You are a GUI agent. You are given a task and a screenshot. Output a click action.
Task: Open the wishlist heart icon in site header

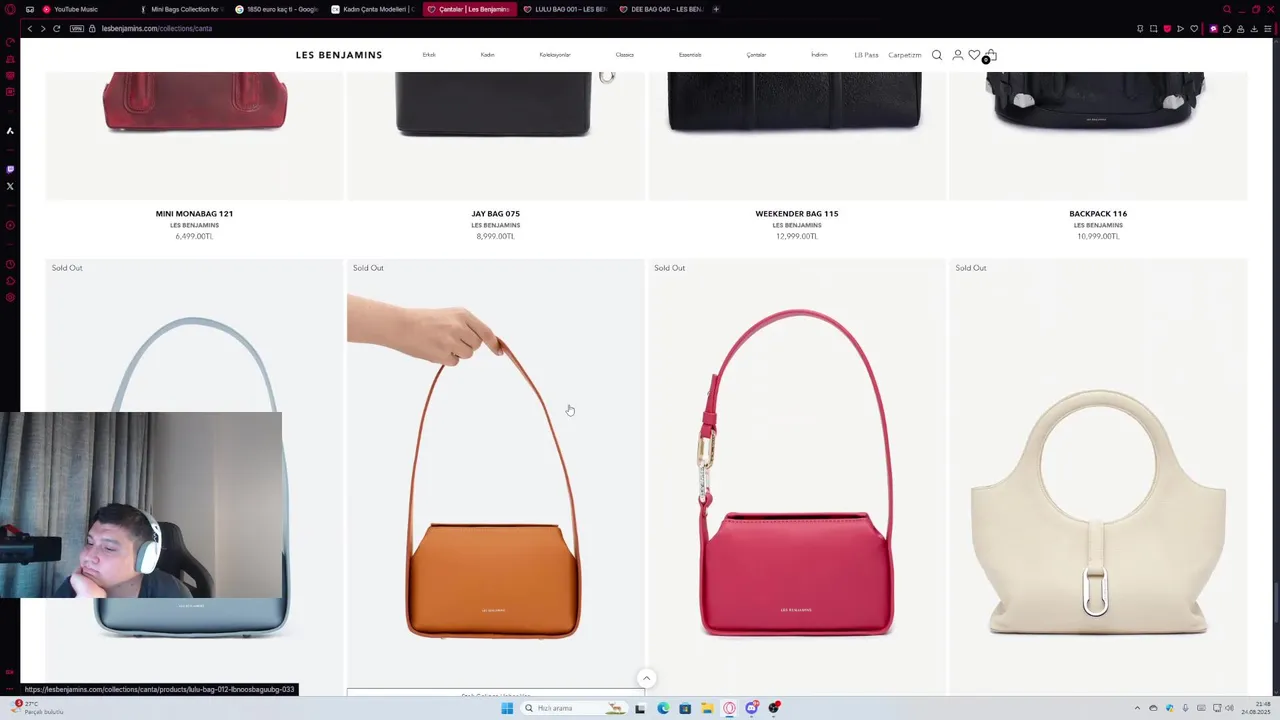[x=974, y=55]
